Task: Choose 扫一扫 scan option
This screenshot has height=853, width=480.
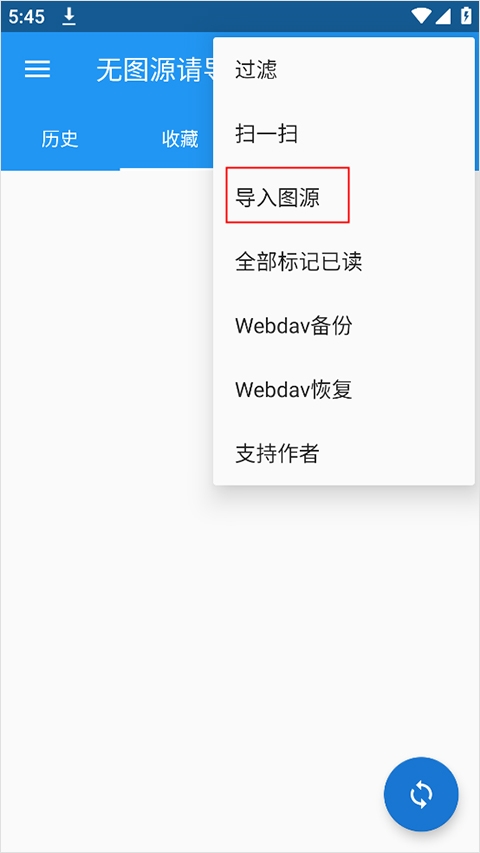Action: tap(344, 134)
